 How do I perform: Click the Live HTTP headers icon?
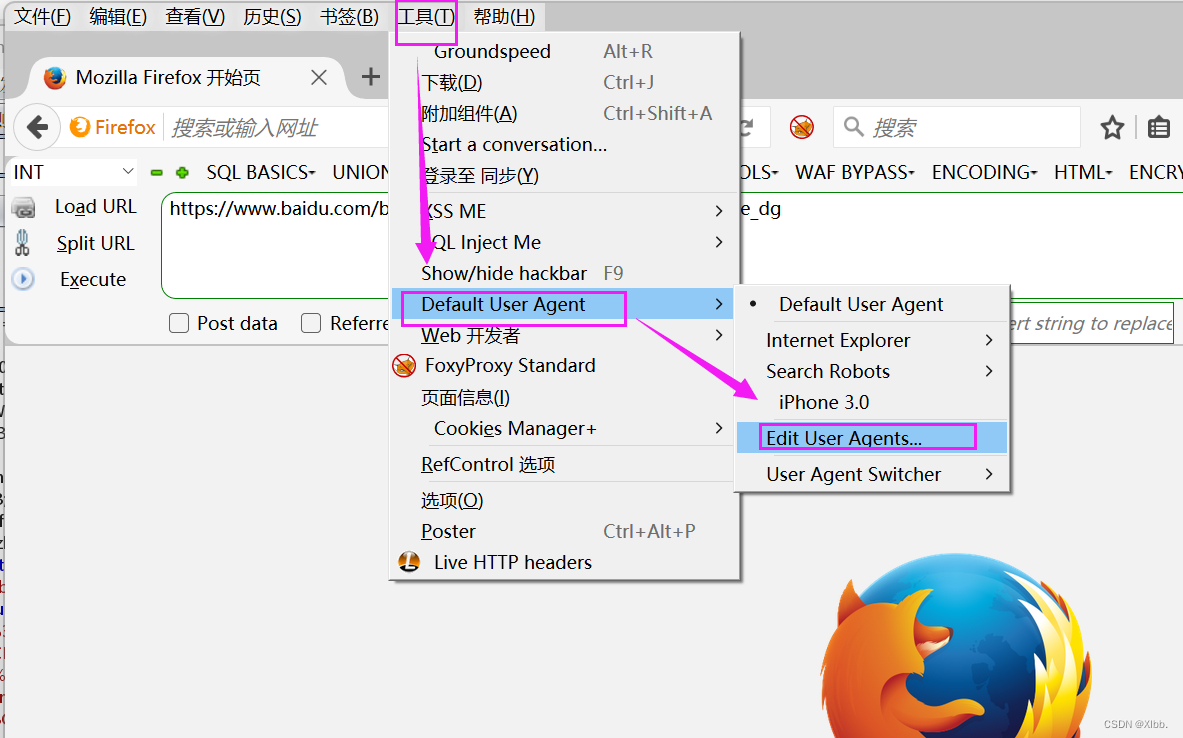[409, 561]
